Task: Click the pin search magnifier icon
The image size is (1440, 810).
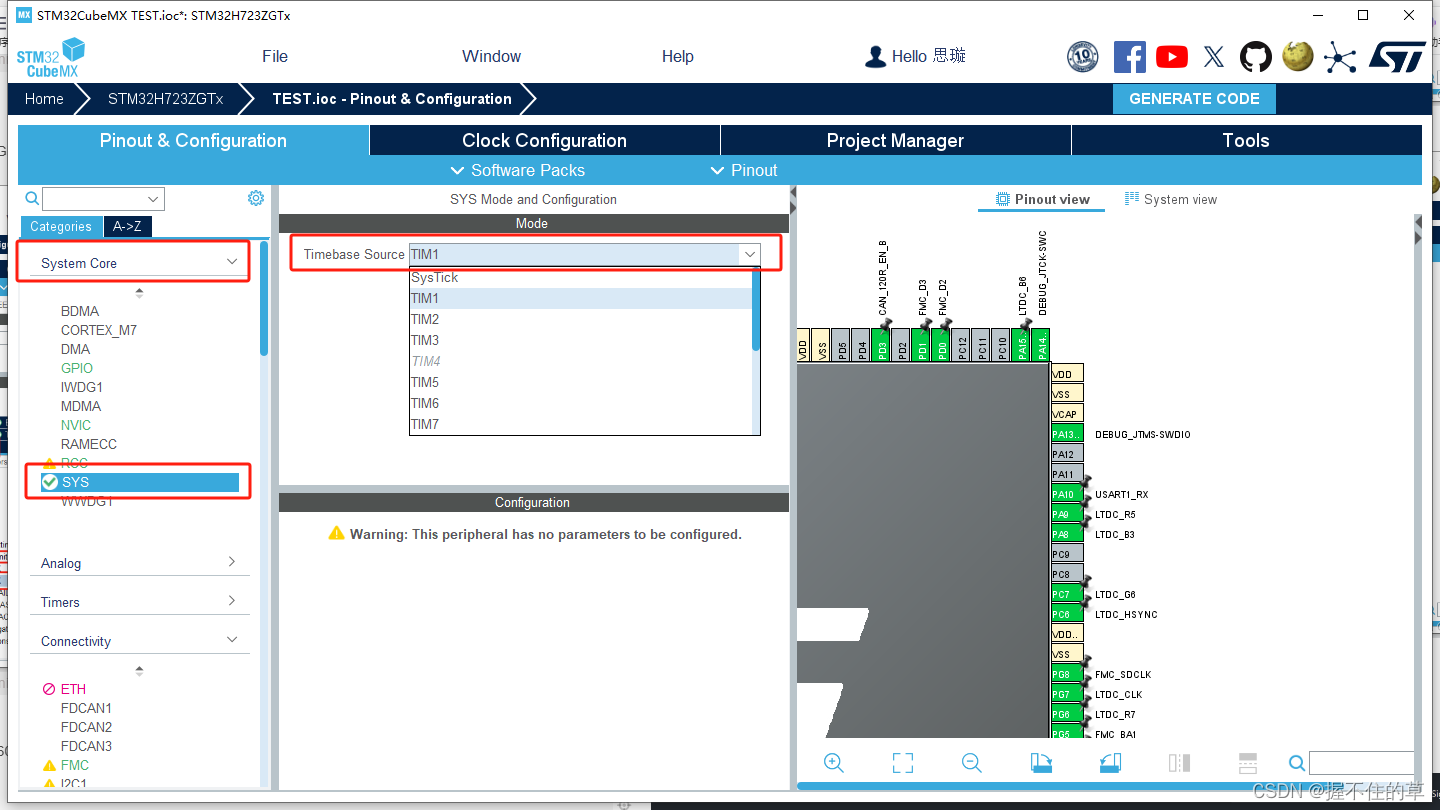Action: click(1296, 763)
